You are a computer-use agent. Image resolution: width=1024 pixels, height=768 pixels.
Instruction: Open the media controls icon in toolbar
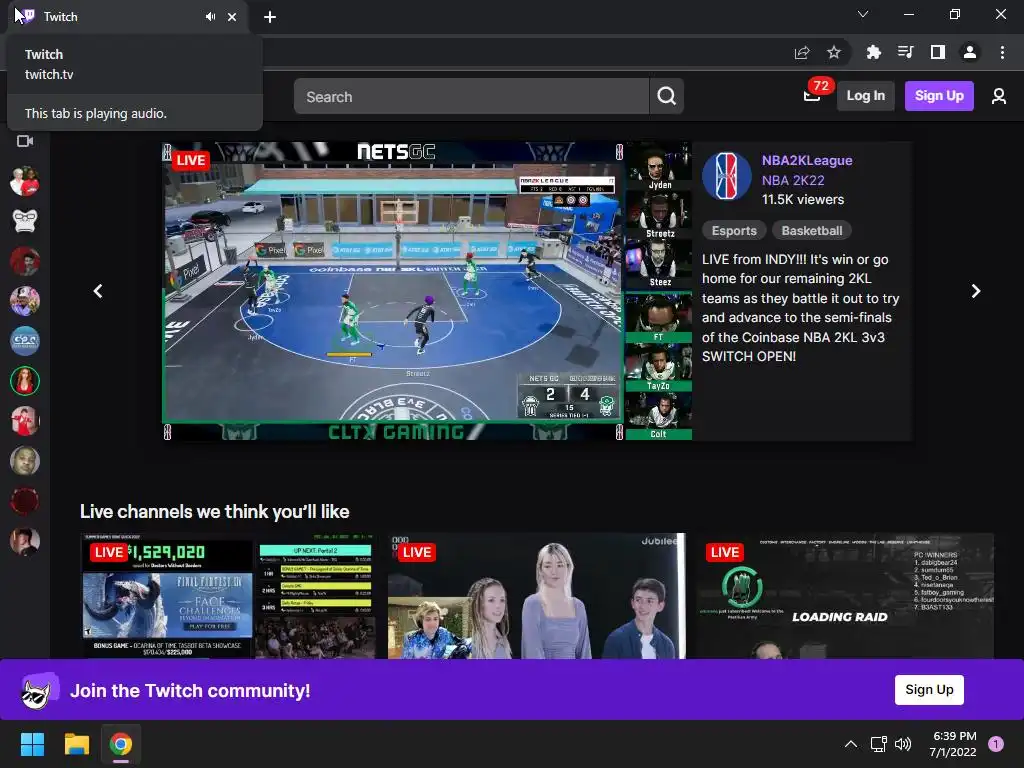coord(905,52)
